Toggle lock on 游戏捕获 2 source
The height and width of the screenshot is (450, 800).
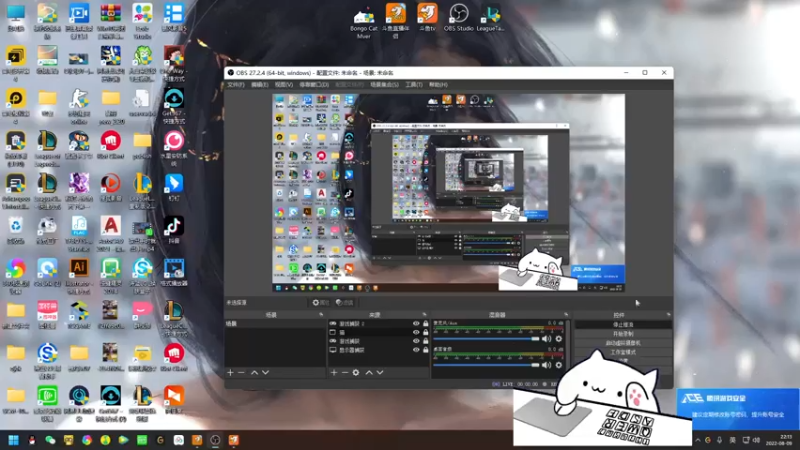coord(426,323)
